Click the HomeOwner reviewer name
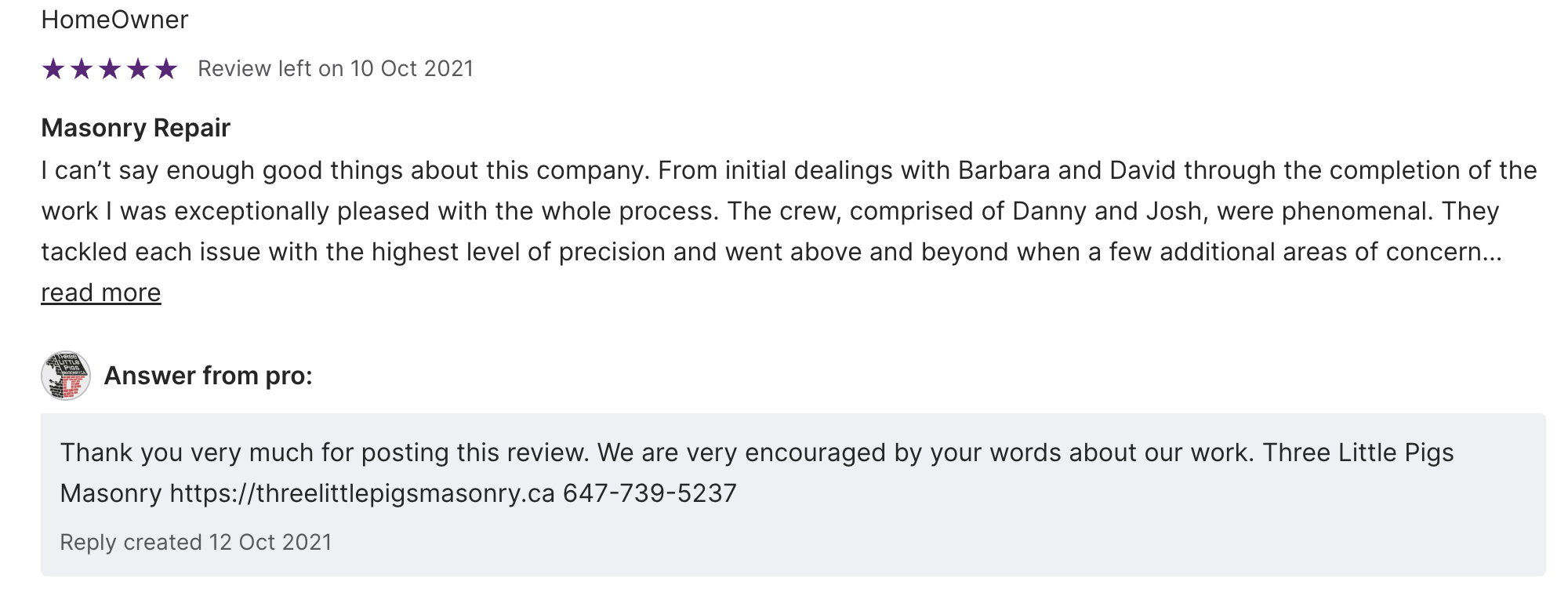 (x=114, y=20)
